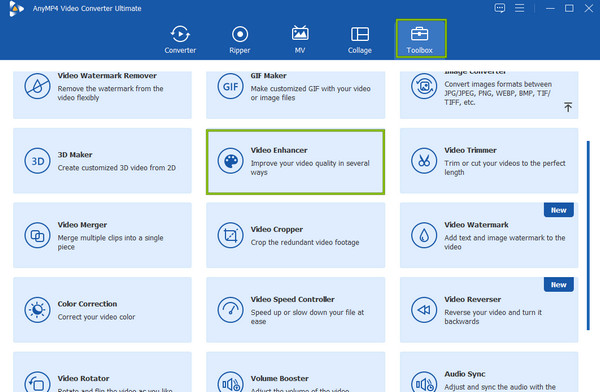Click the Video Enhancer title text
This screenshot has height=392, width=600.
pyautogui.click(x=279, y=150)
